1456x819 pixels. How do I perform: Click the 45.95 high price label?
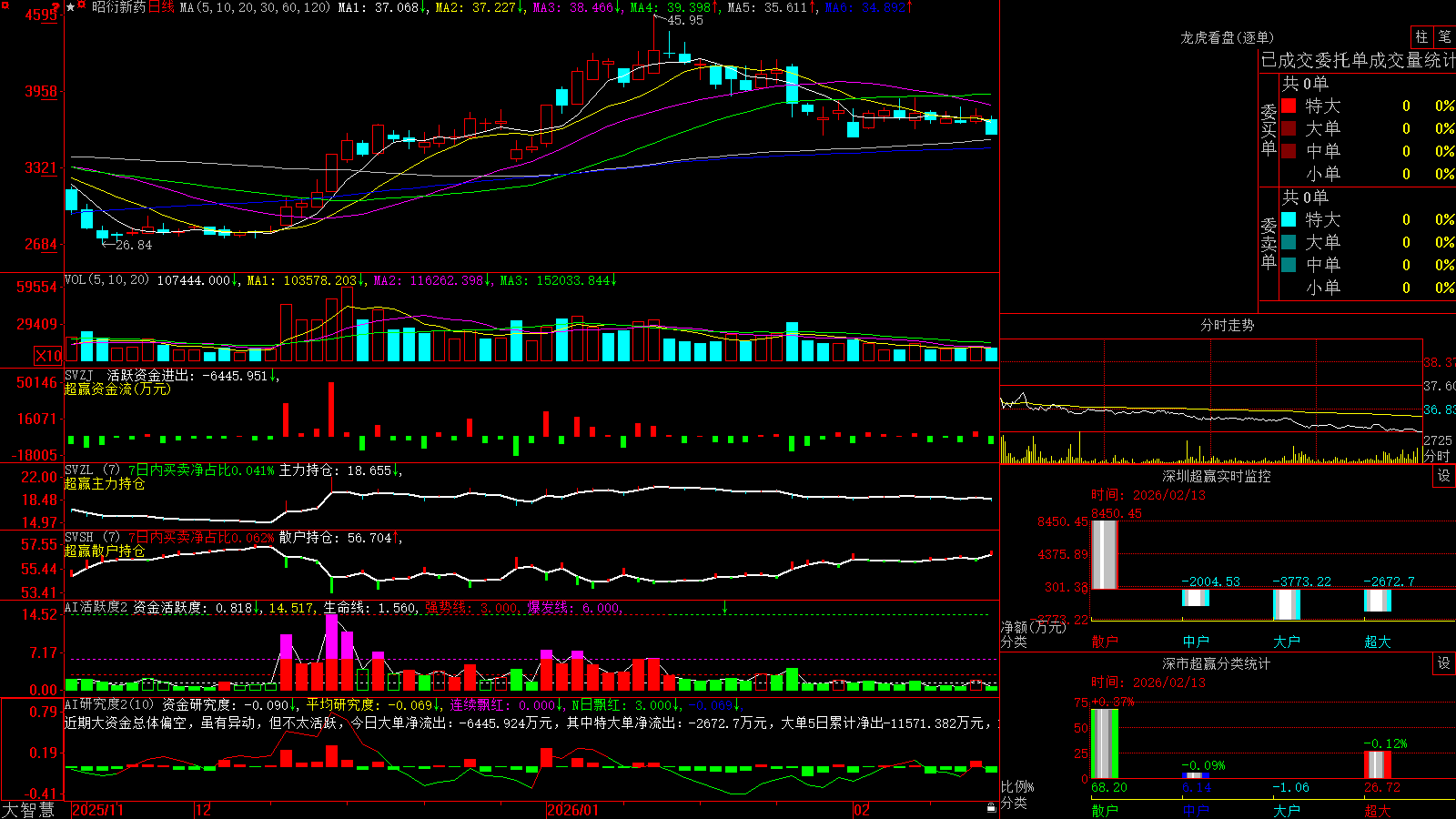click(x=685, y=20)
